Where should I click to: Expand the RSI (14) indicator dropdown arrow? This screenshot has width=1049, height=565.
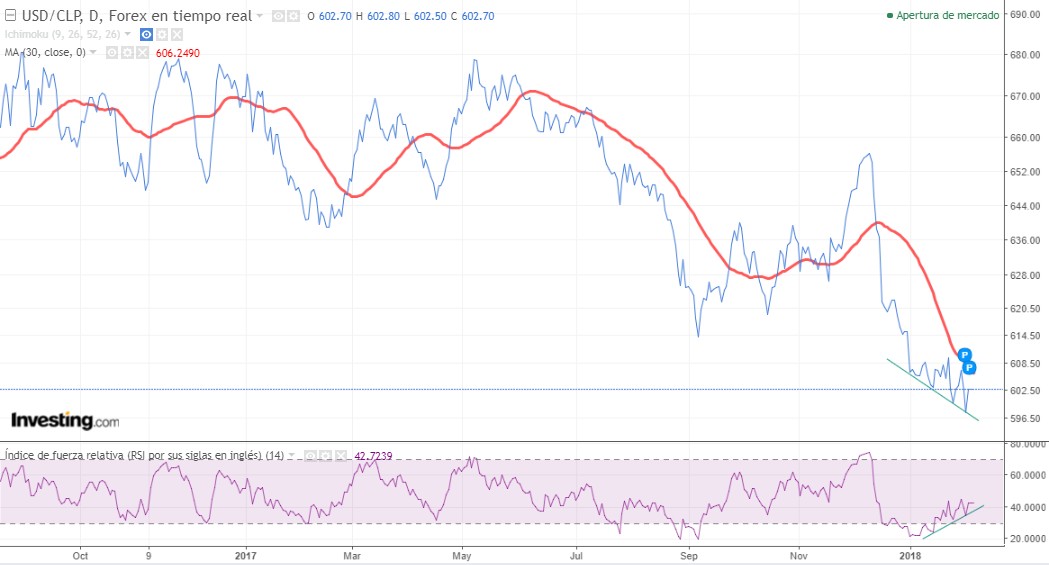click(292, 455)
